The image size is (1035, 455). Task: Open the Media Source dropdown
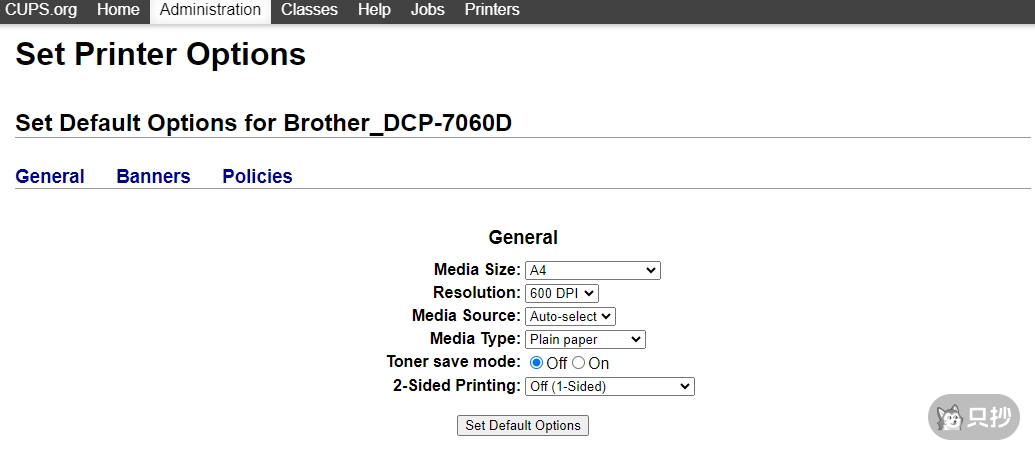570,316
